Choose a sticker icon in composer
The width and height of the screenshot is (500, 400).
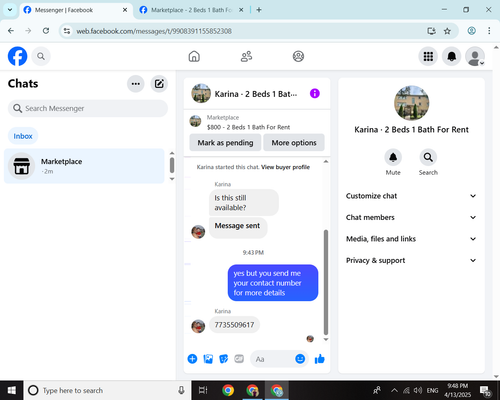tap(224, 359)
